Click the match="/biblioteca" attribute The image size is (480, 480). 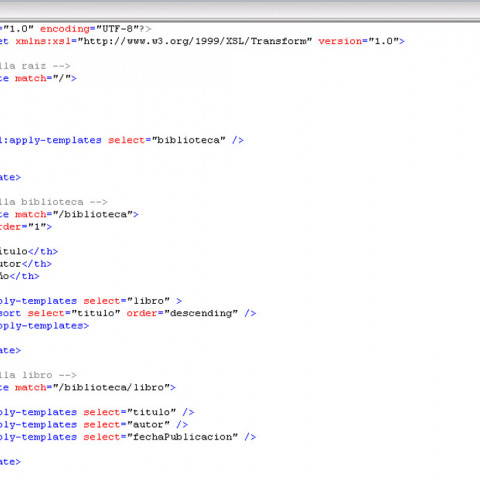click(74, 214)
